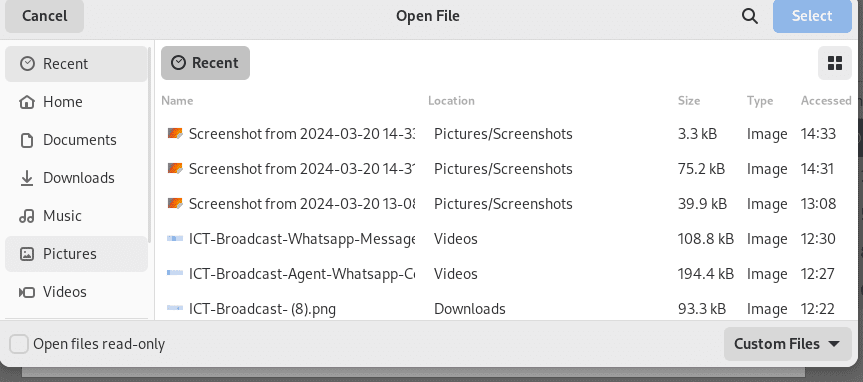Image resolution: width=863 pixels, height=382 pixels.
Task: Open Recent in the sidebar
Action: 77,64
